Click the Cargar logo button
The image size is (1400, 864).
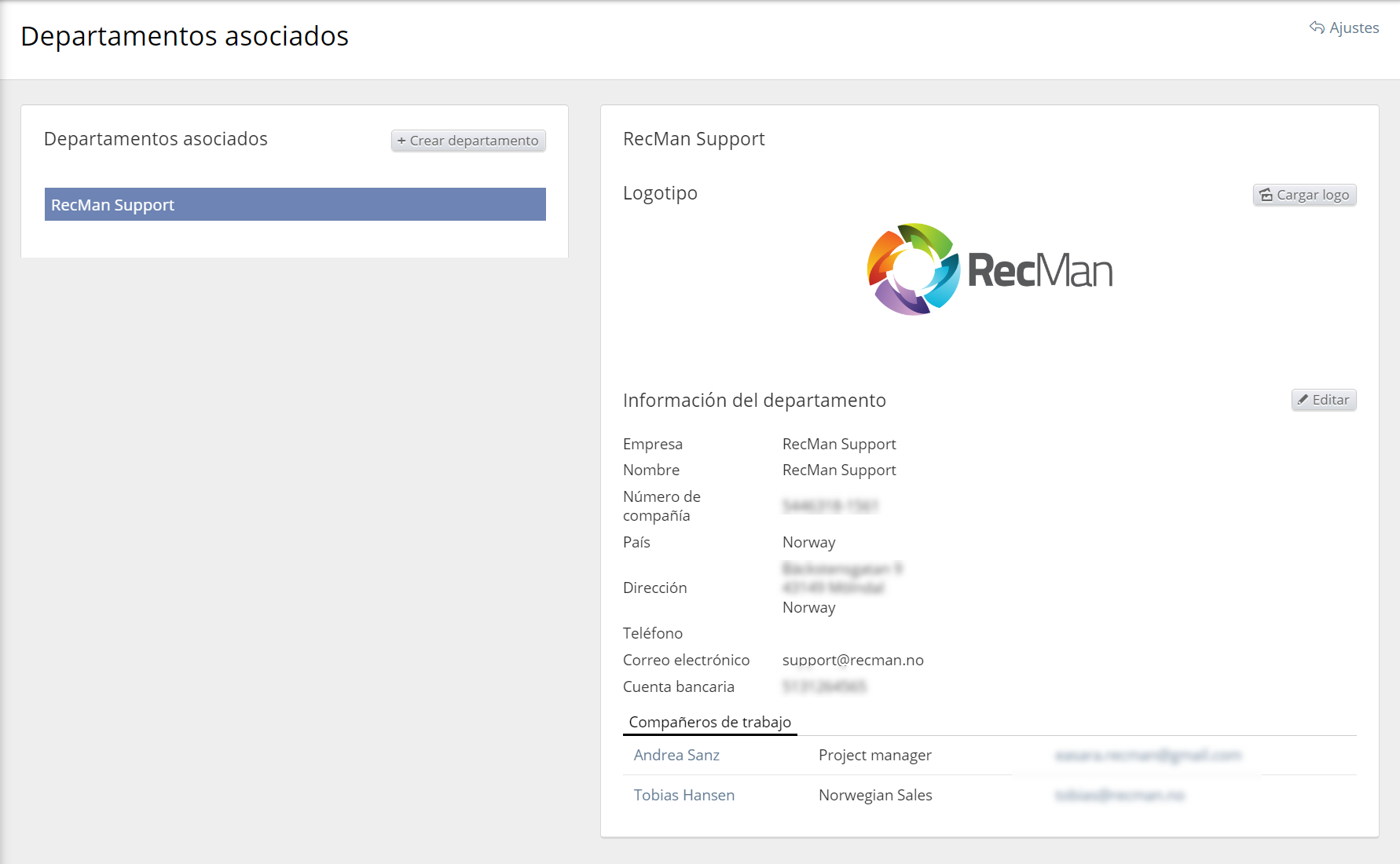[1305, 195]
